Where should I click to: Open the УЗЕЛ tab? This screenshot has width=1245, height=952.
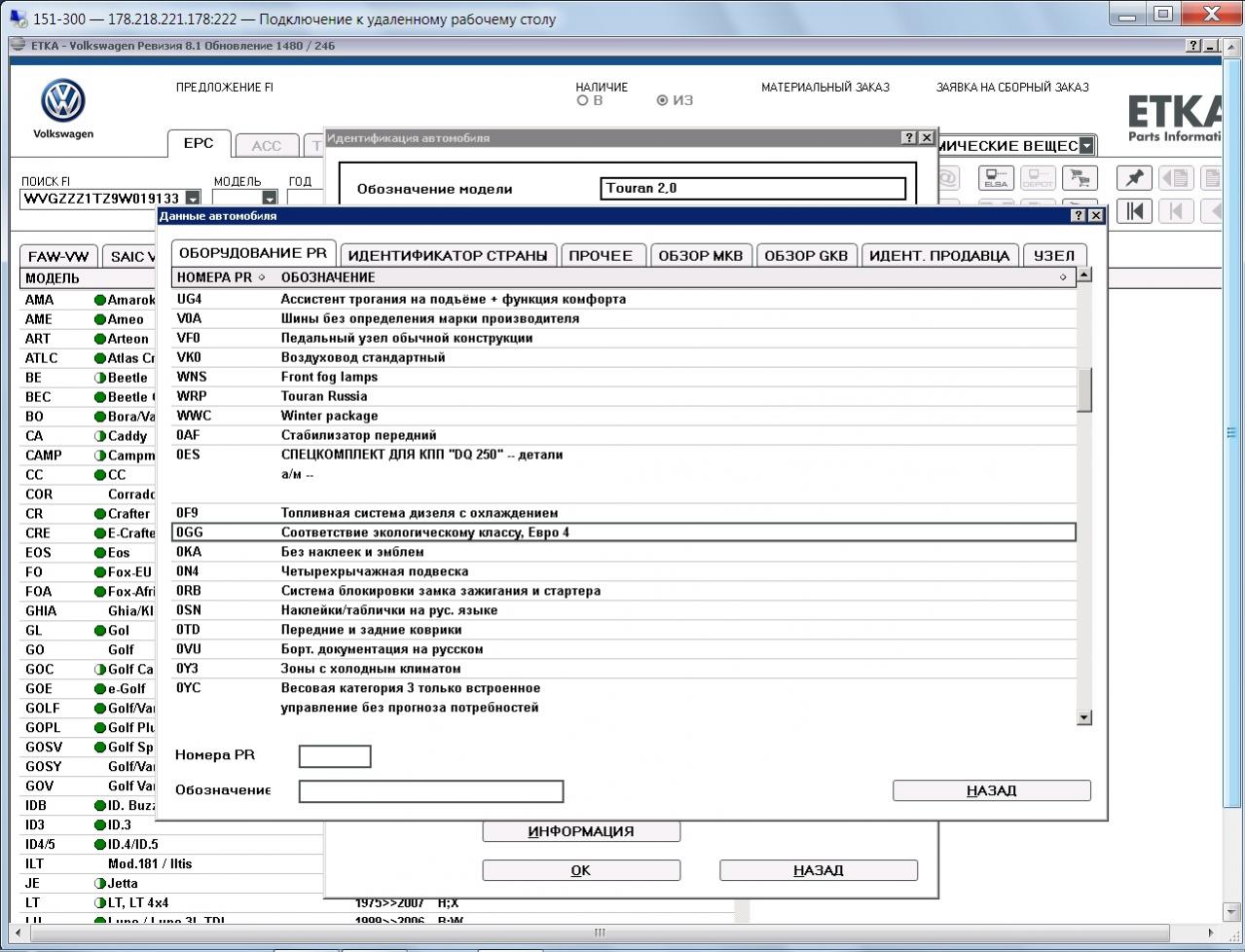tap(1054, 255)
